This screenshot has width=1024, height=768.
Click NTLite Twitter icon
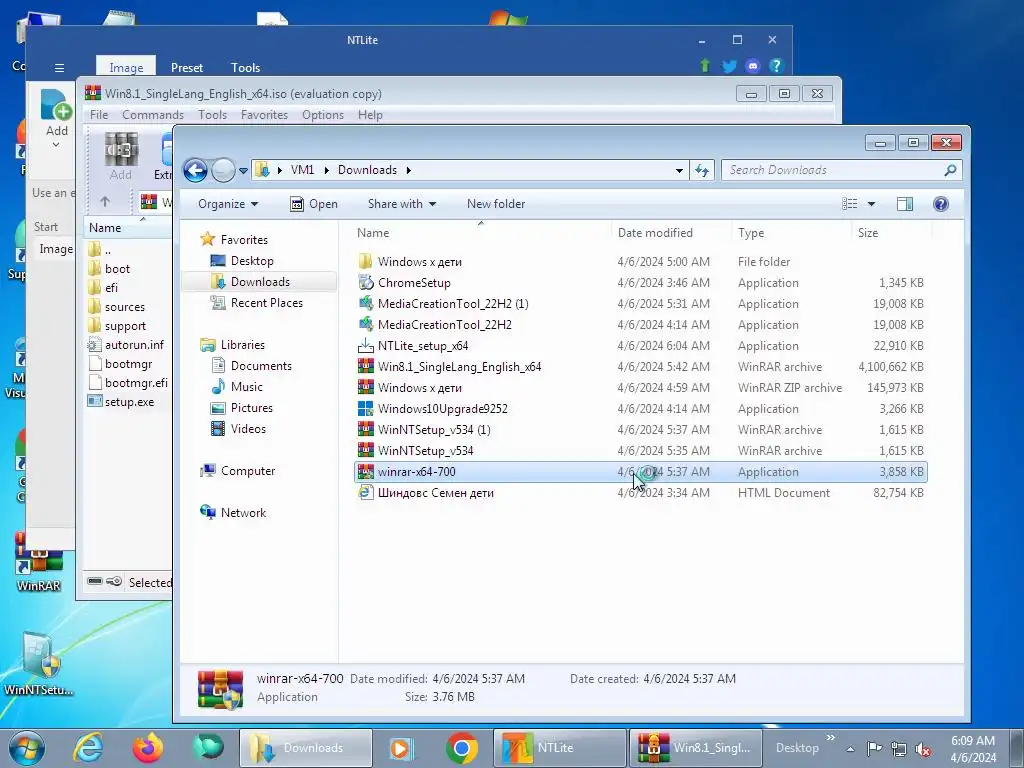[x=729, y=66]
